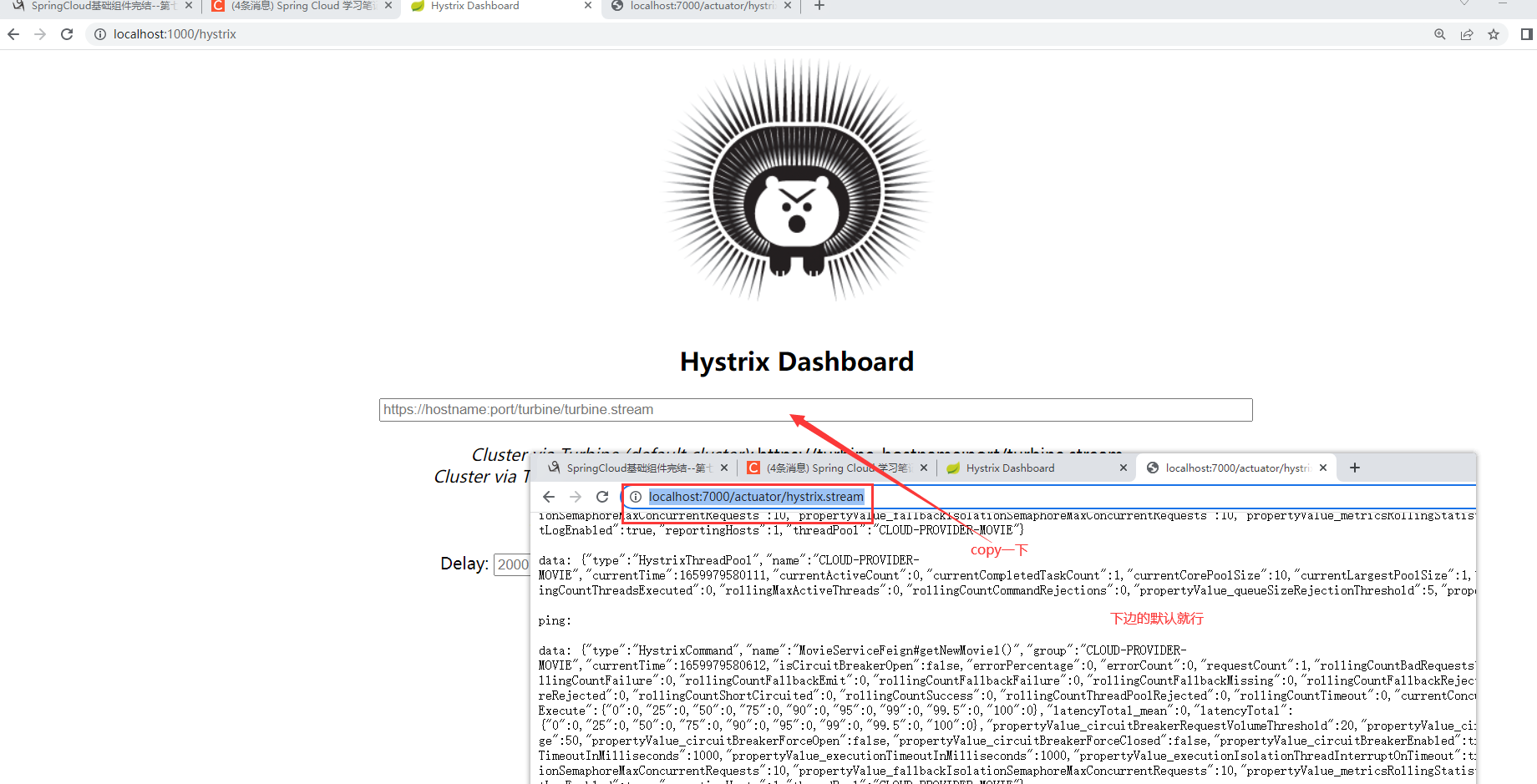Image resolution: width=1537 pixels, height=784 pixels.
Task: Click the HystrixThreadPool data line
Action: 1007,575
